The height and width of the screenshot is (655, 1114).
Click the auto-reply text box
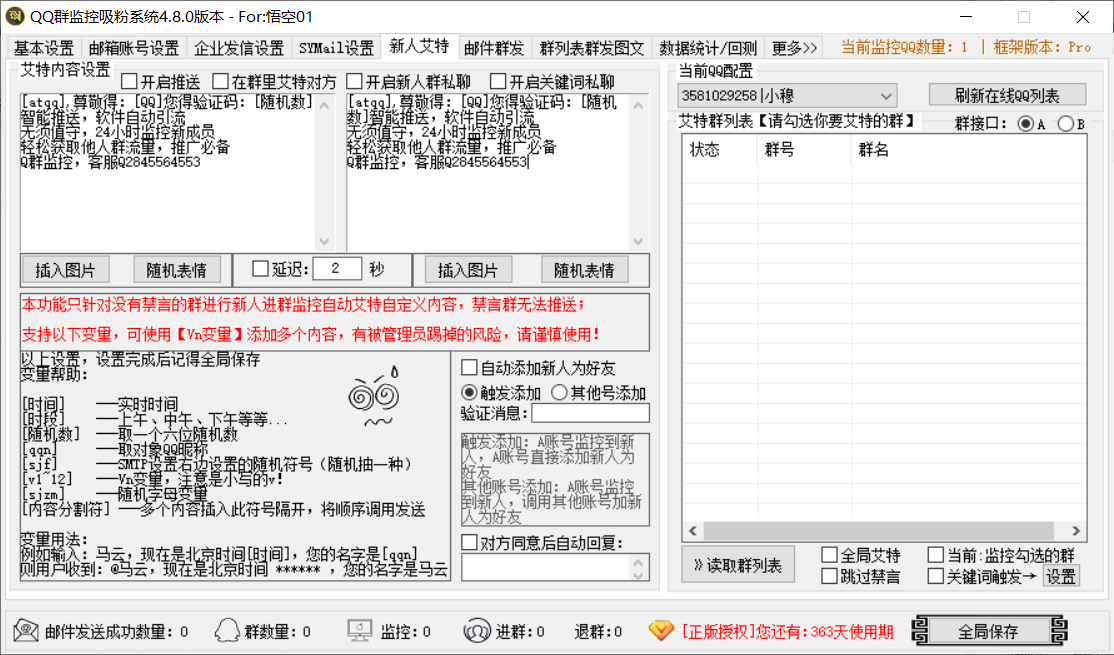[x=546, y=567]
